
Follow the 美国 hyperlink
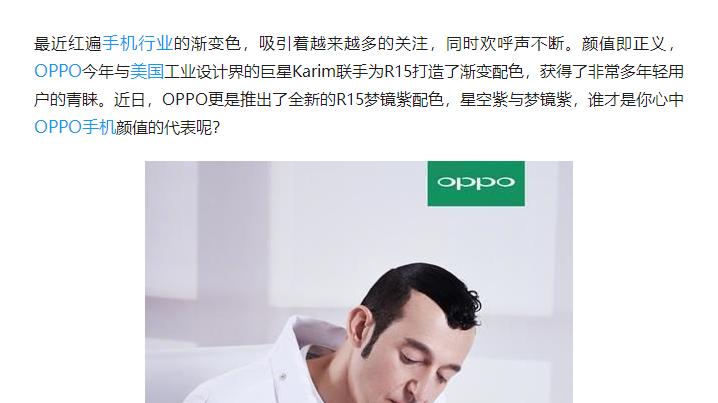pyautogui.click(x=147, y=72)
